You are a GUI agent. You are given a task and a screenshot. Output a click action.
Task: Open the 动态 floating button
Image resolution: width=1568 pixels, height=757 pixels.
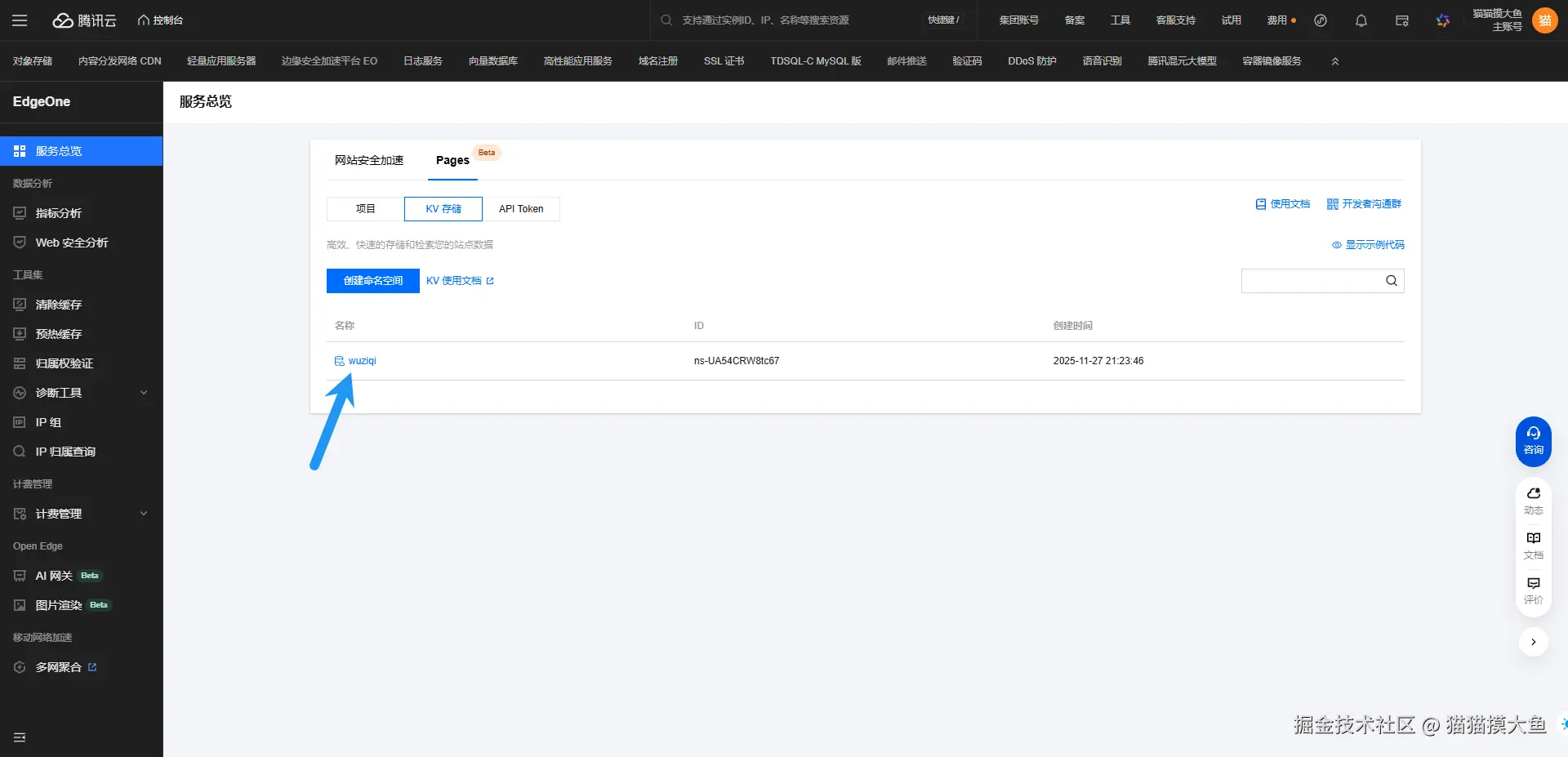click(1534, 501)
